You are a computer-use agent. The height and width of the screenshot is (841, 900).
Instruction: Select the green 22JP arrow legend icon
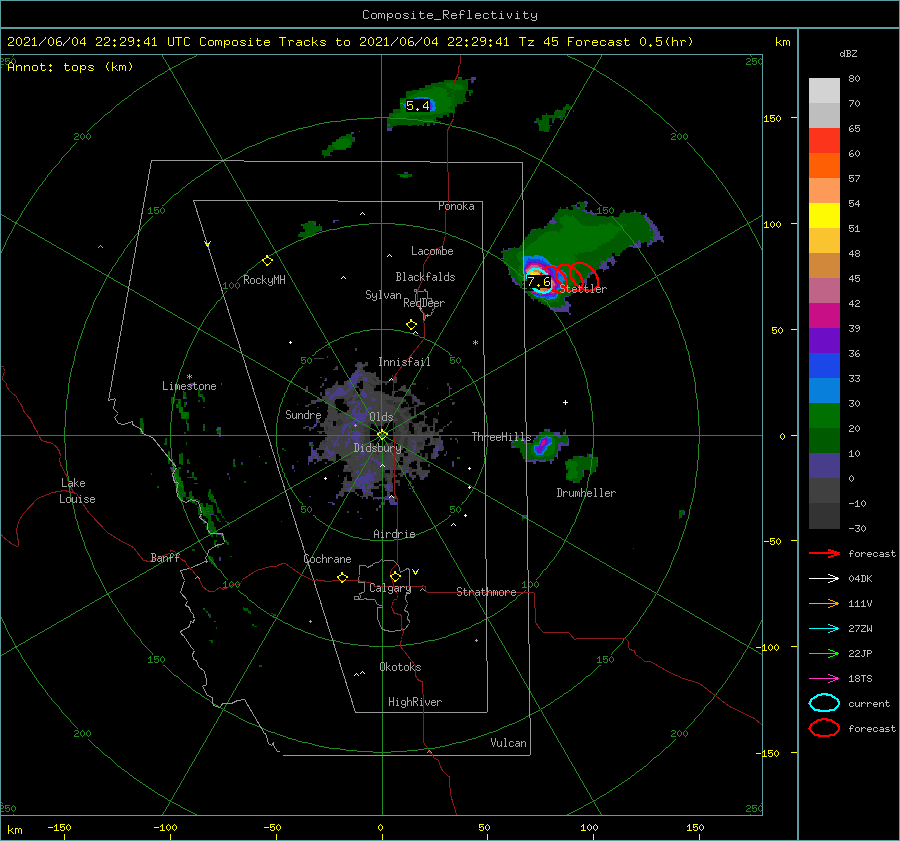[824, 653]
